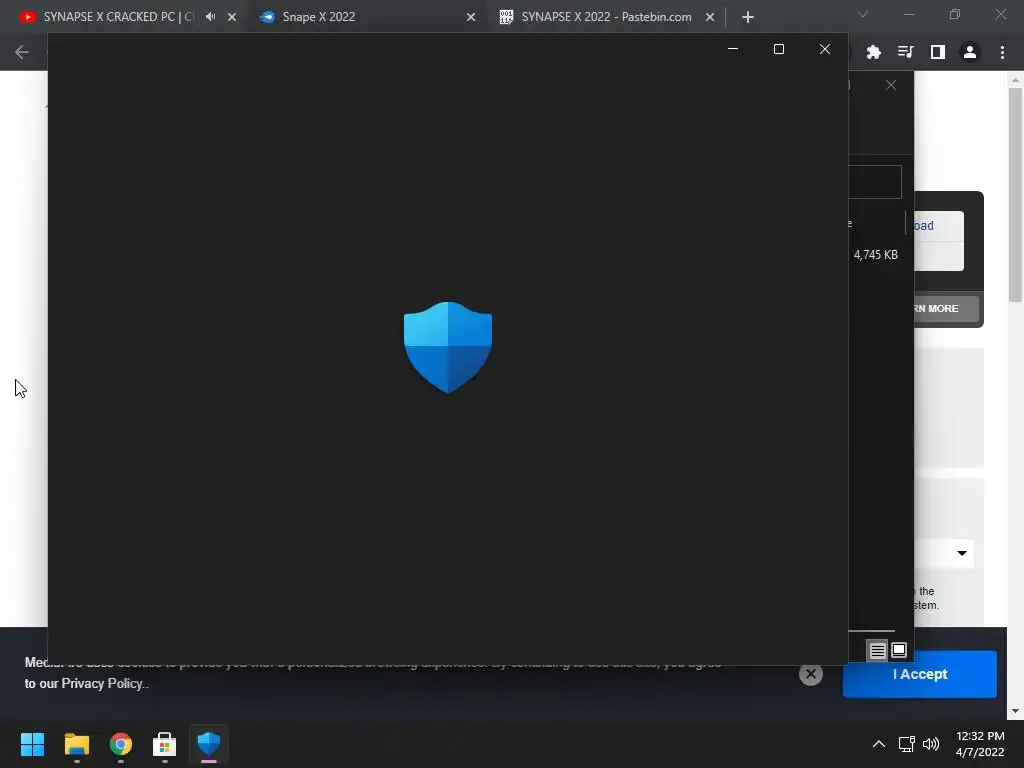The width and height of the screenshot is (1024, 768).
Task: Open the tab search chevron in Chrome
Action: click(863, 14)
